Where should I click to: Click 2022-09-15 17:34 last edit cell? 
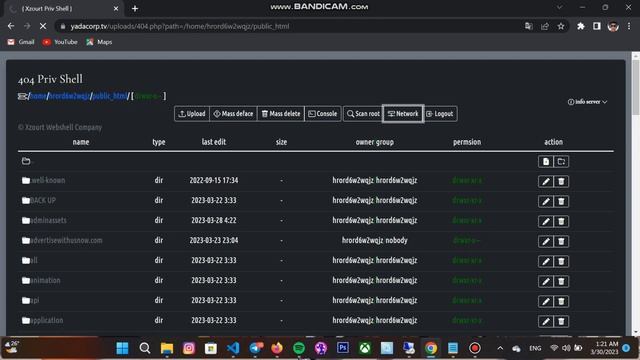pos(214,180)
